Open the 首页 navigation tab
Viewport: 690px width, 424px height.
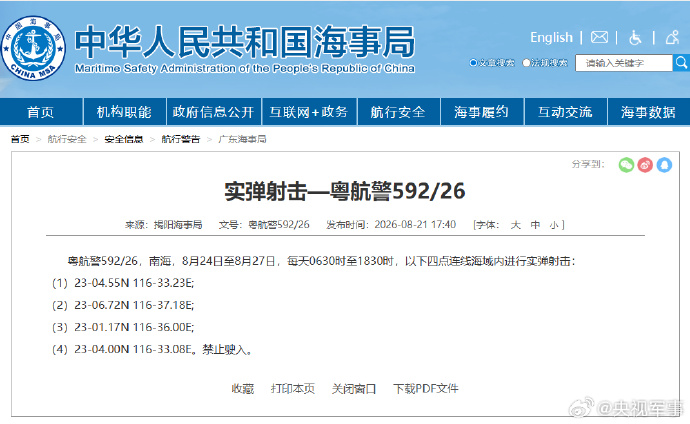click(41, 112)
